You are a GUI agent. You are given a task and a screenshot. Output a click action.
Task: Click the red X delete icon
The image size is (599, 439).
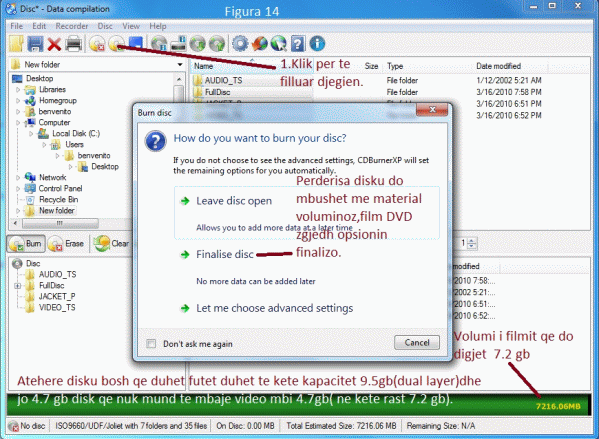coord(54,44)
